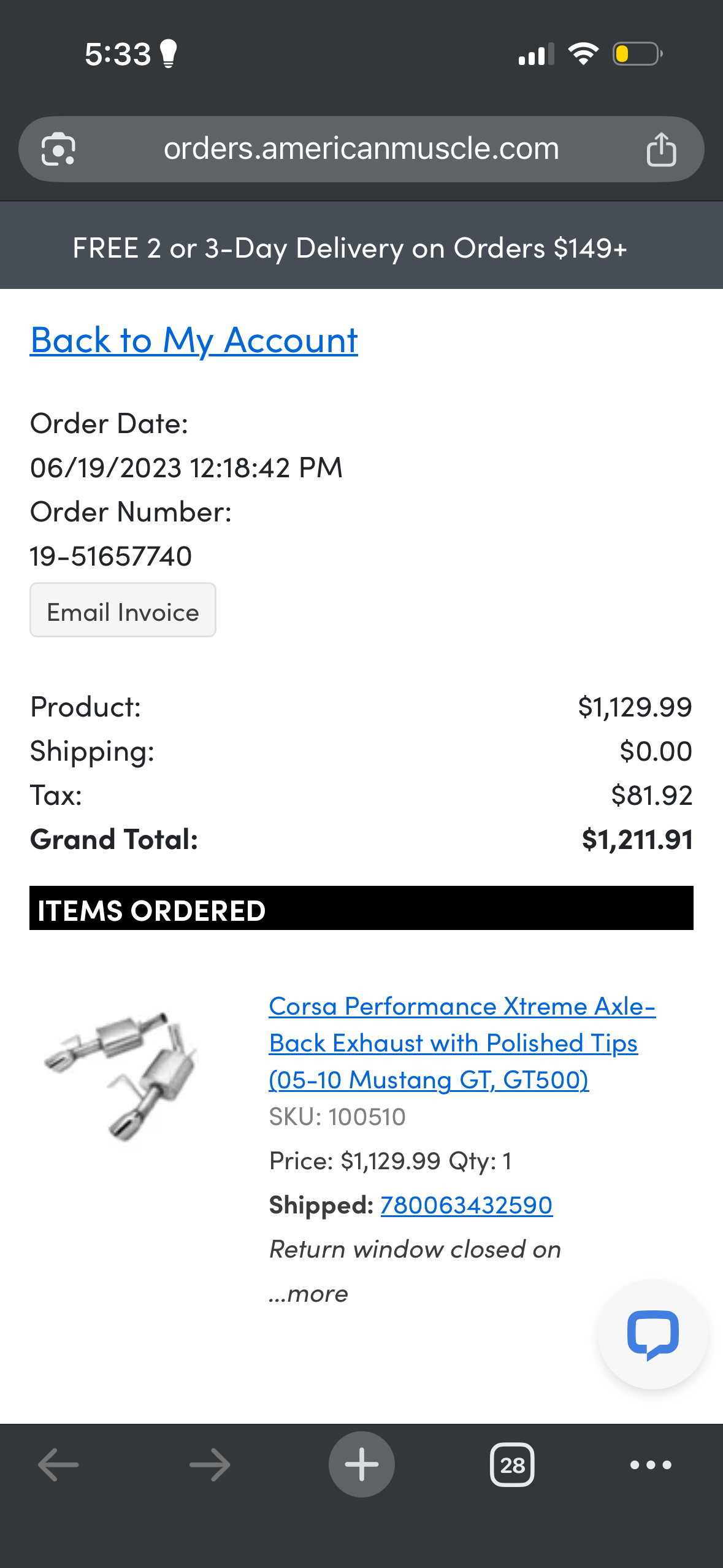
Task: Open tracking number 780063432590
Action: click(466, 1205)
